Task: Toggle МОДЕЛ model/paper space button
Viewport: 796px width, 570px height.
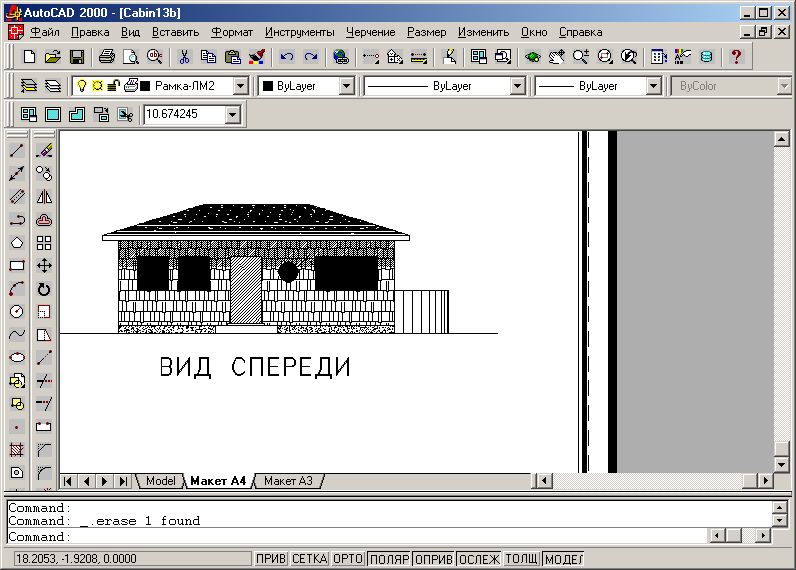Action: [563, 559]
